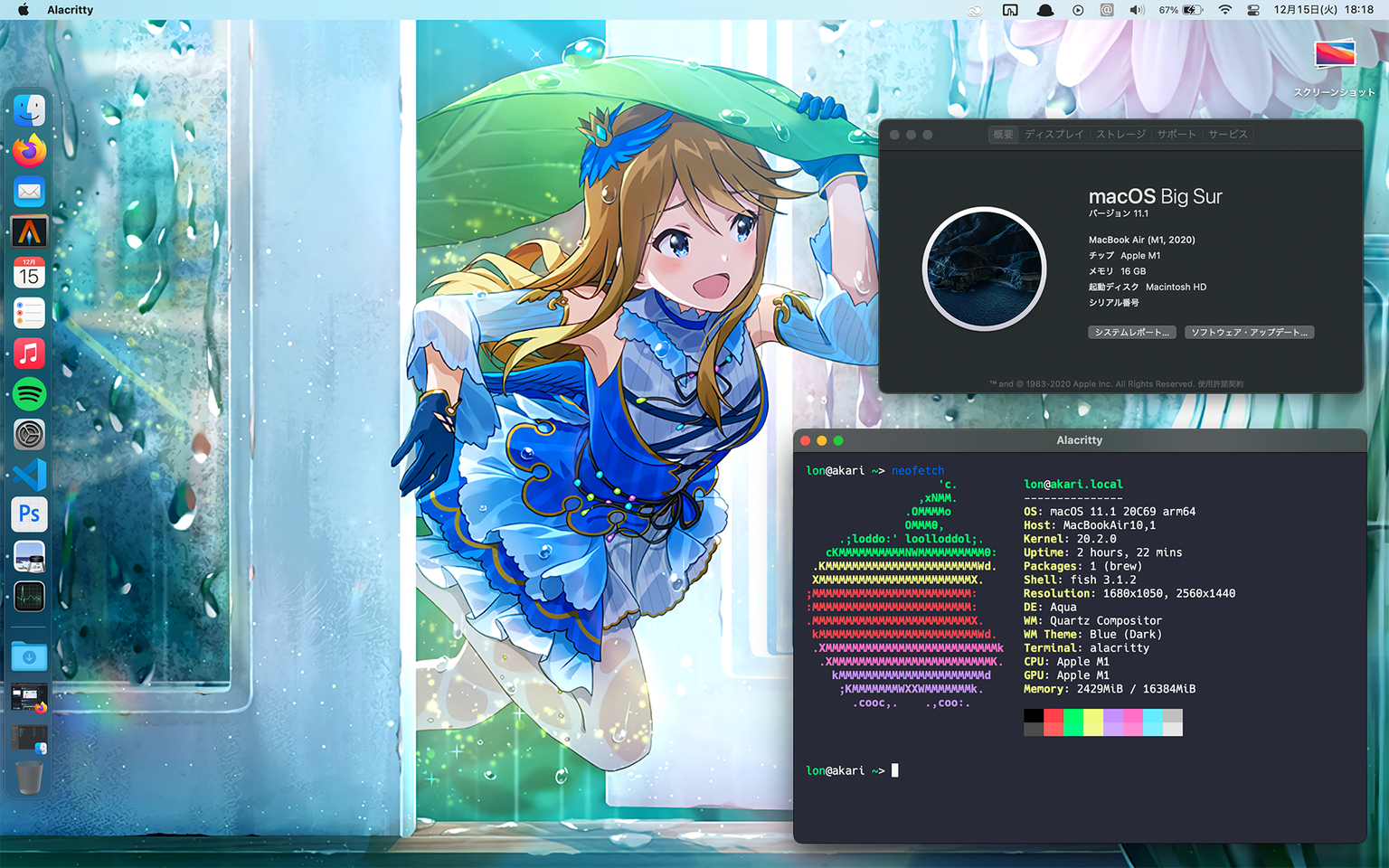This screenshot has width=1389, height=868.
Task: Open the Apple menu
Action: (x=24, y=10)
